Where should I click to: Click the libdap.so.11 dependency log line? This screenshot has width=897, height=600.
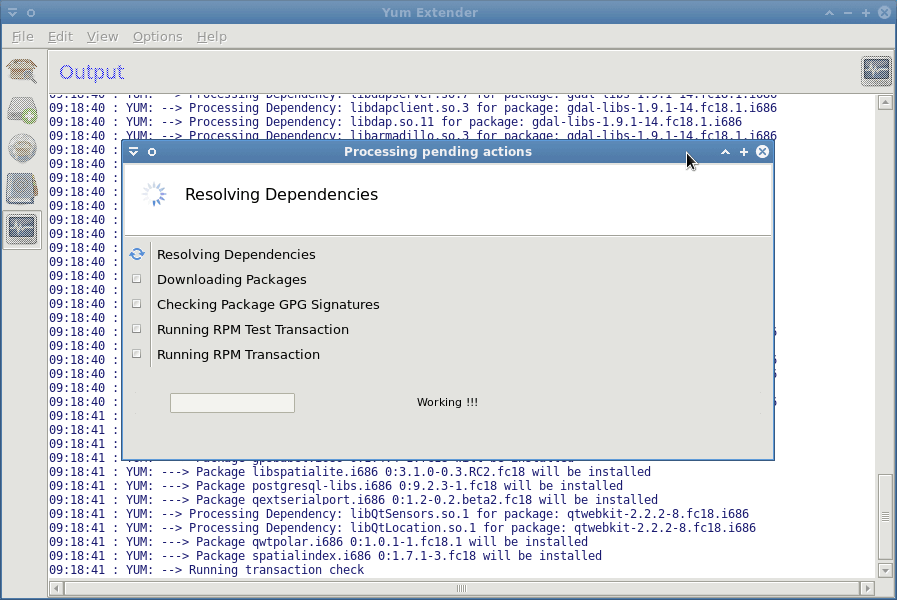(396, 121)
